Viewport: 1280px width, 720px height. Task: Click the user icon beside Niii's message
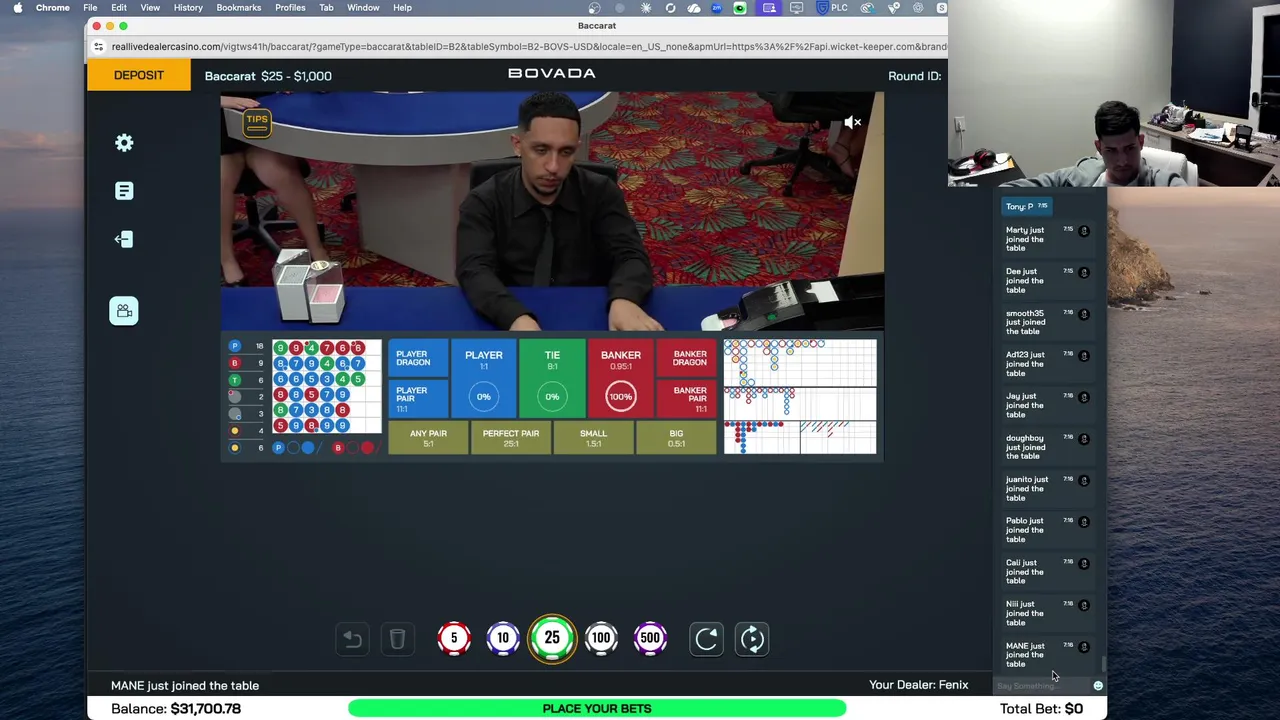click(1084, 605)
